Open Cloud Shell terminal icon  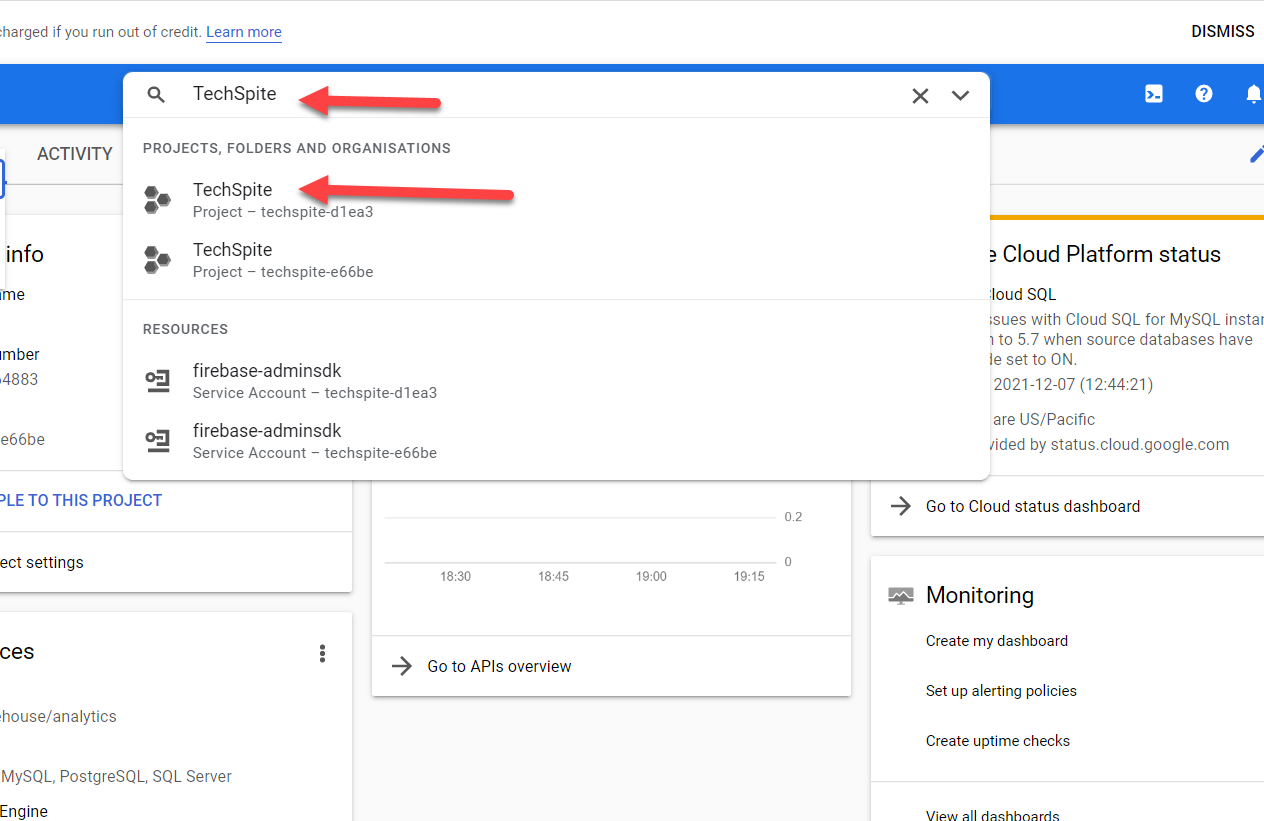pos(1154,94)
